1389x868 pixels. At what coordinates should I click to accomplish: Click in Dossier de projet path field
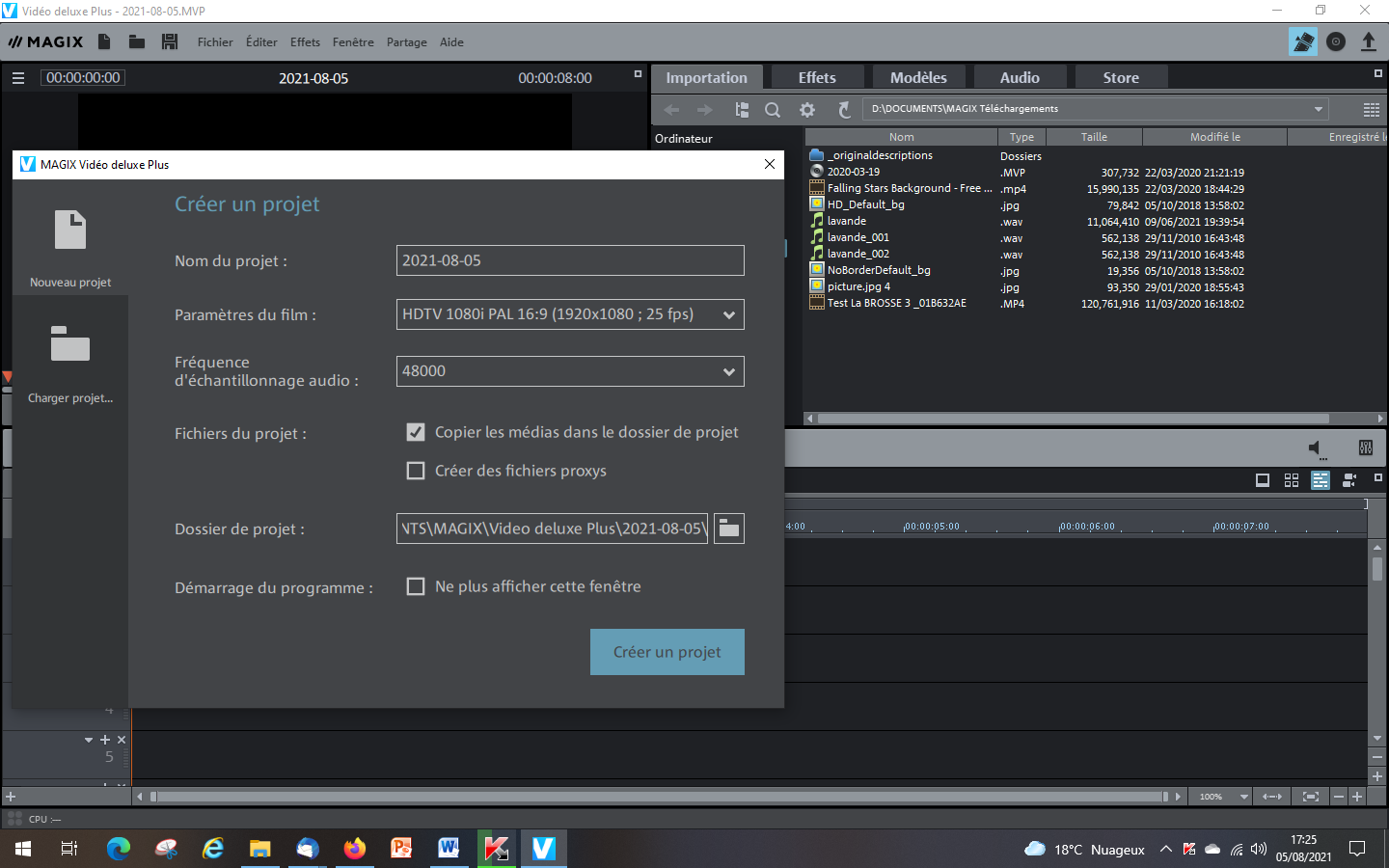[552, 529]
